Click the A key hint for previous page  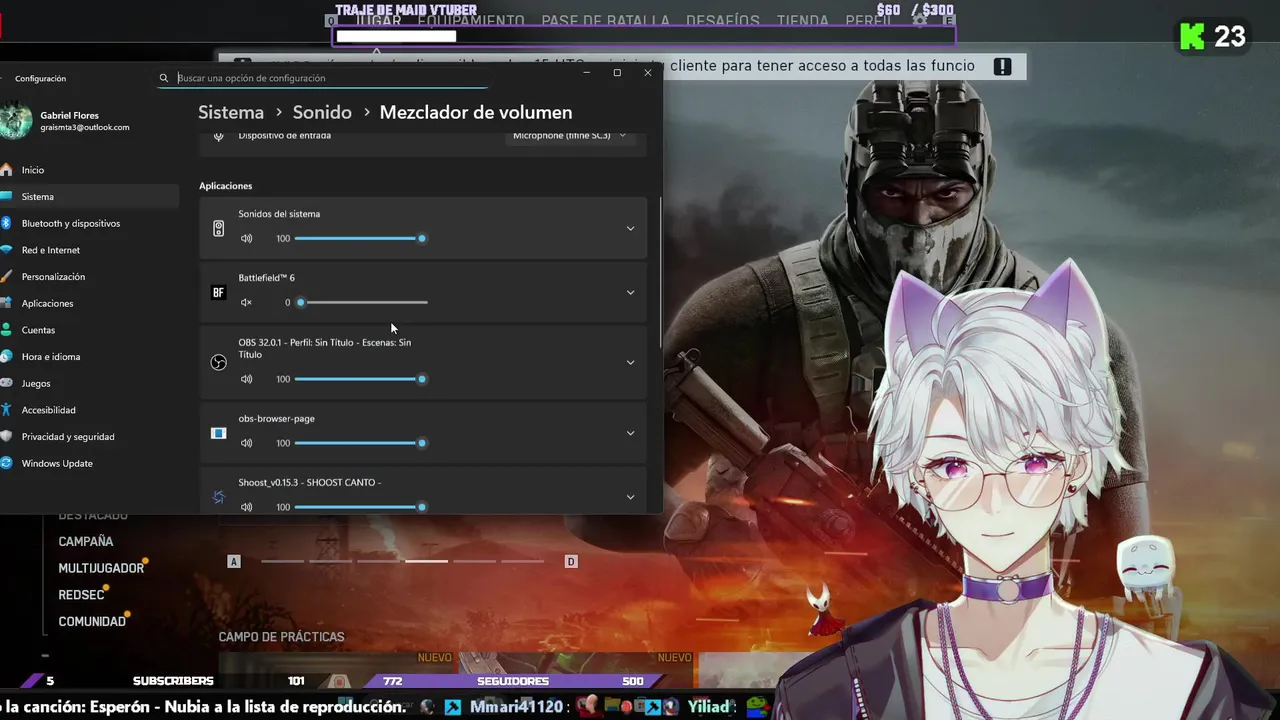click(x=234, y=562)
